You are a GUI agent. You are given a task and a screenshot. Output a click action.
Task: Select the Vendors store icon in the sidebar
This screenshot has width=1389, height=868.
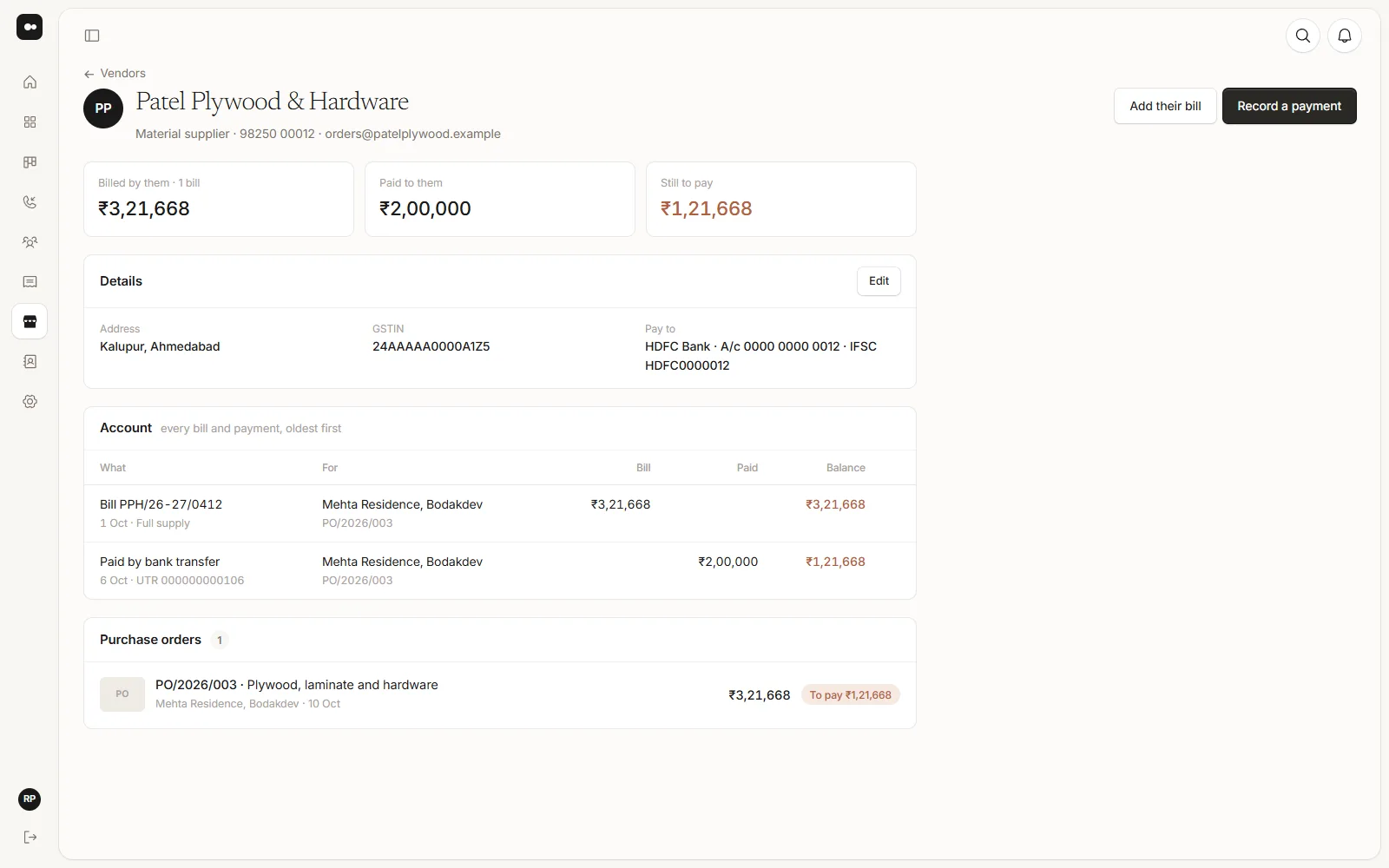pyautogui.click(x=30, y=322)
